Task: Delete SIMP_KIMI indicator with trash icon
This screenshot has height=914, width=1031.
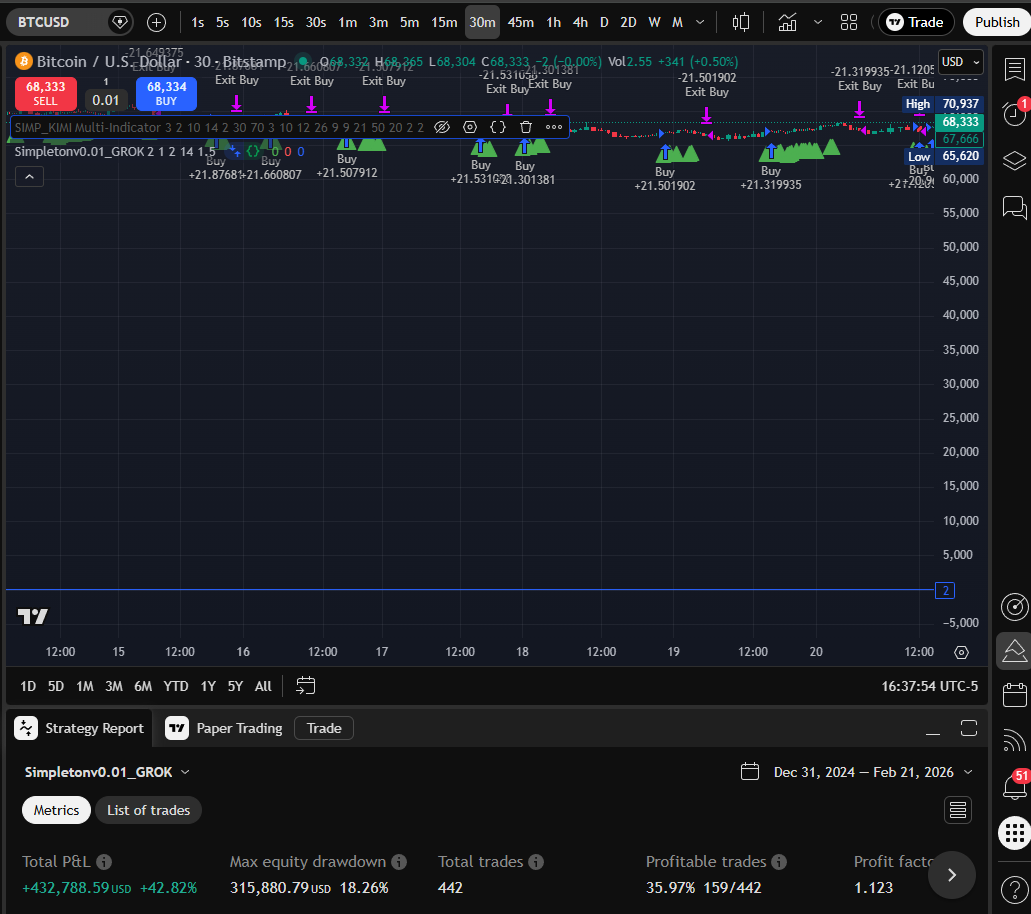Action: click(525, 127)
